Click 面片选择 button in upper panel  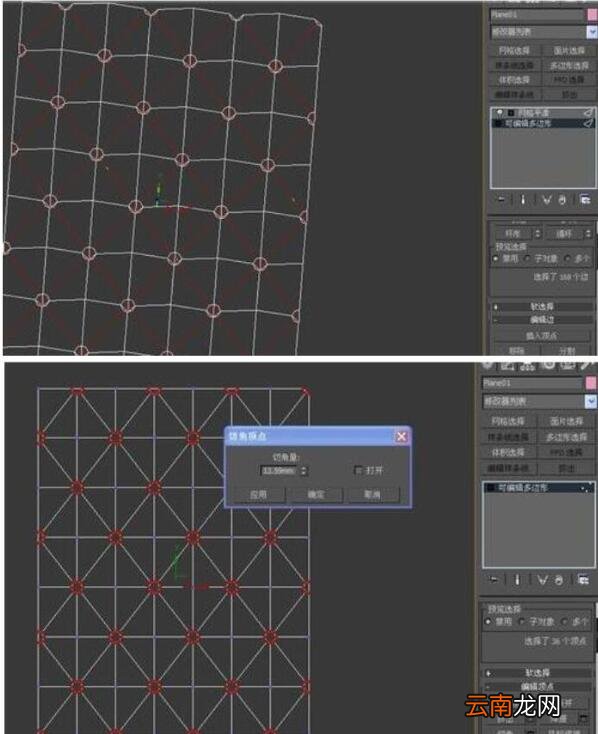click(569, 51)
